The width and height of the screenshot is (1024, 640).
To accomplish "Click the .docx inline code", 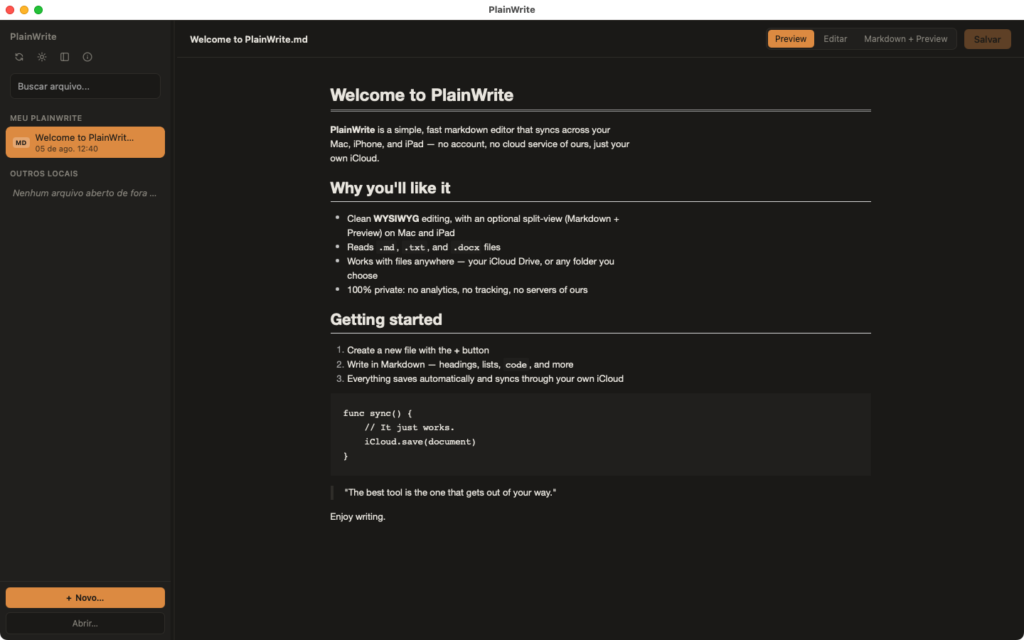I will tap(466, 248).
